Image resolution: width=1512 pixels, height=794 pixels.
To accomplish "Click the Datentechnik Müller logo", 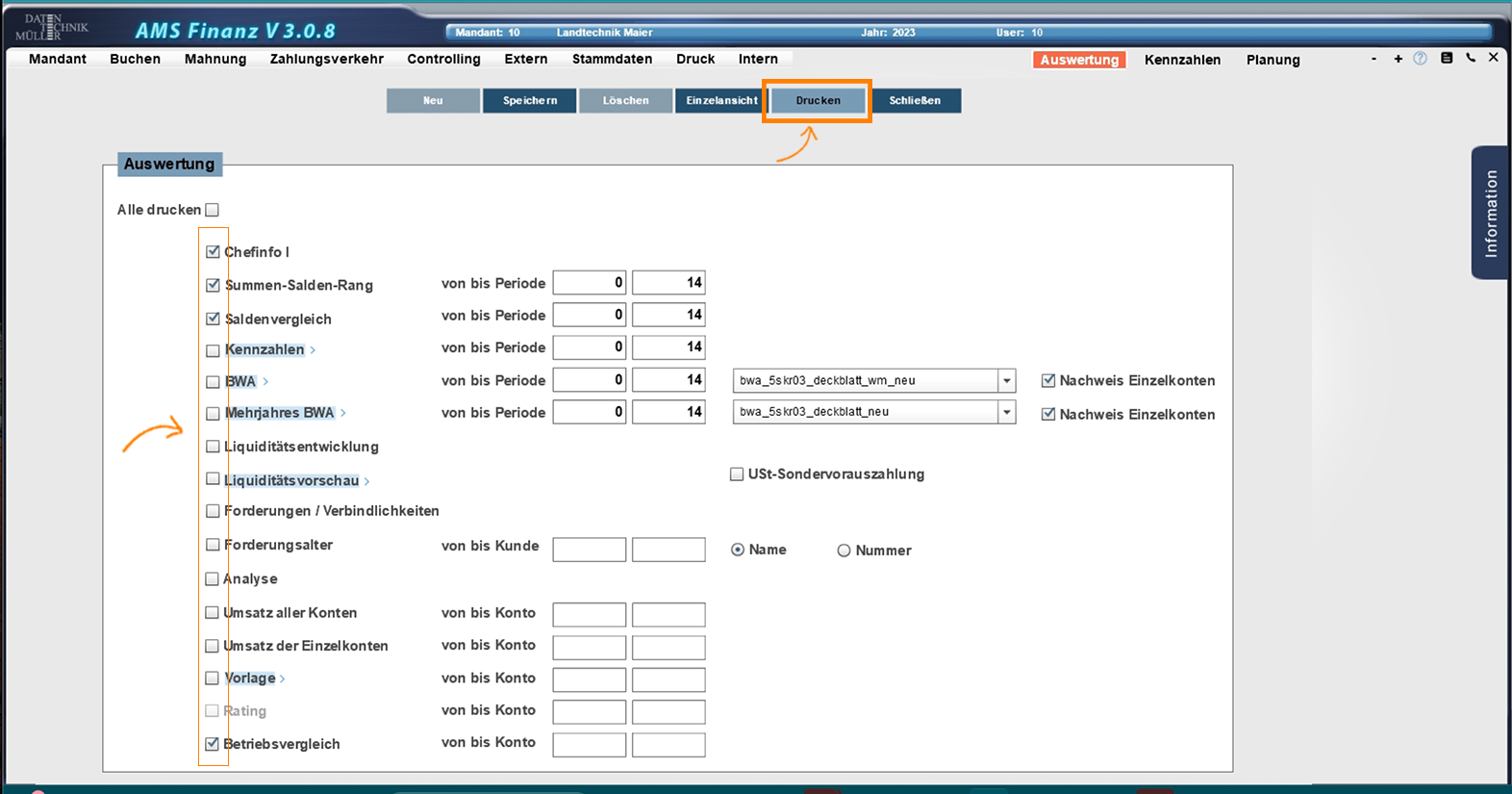I will pyautogui.click(x=52, y=27).
